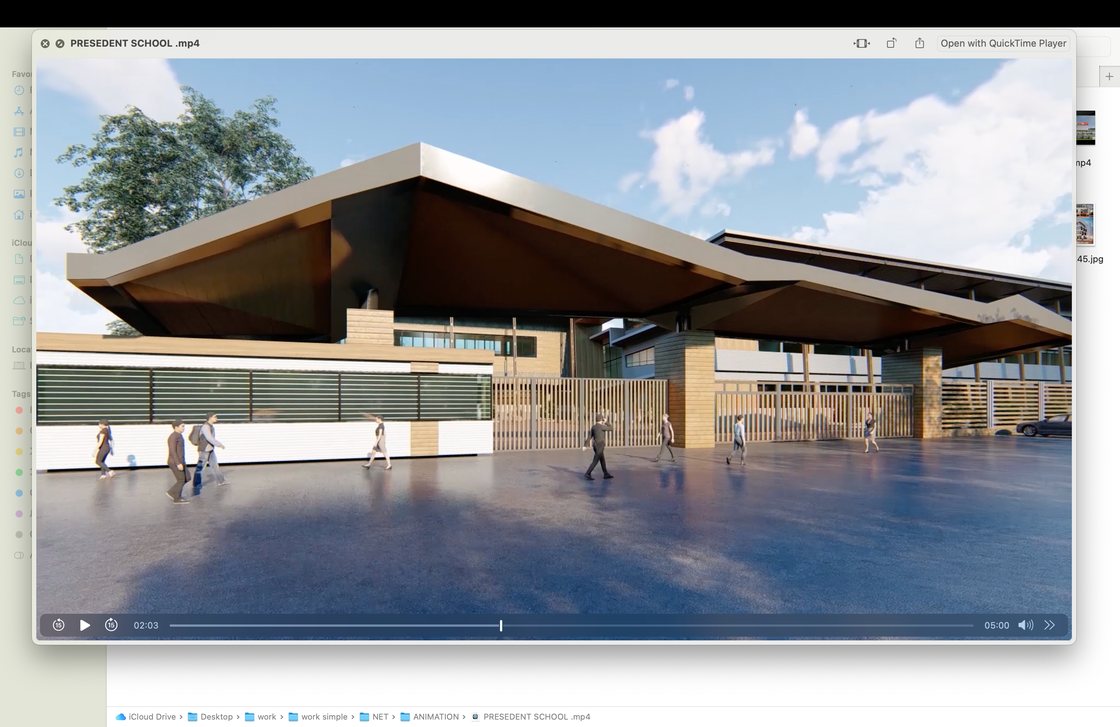Close the Quick Look preview window

[x=45, y=44]
